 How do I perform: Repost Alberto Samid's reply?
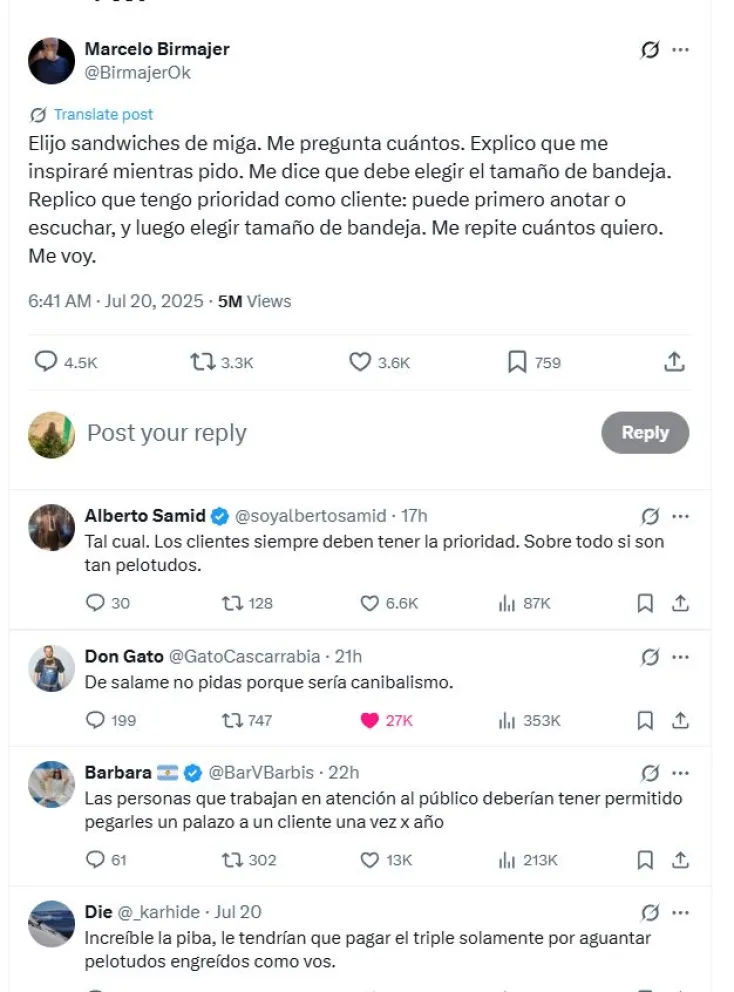[x=231, y=603]
